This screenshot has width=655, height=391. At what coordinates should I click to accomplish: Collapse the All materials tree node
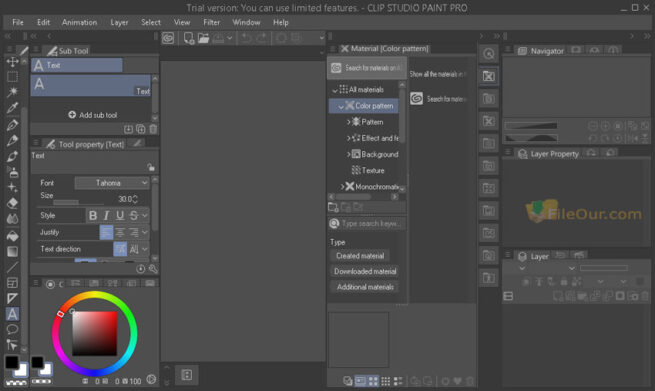pyautogui.click(x=335, y=90)
